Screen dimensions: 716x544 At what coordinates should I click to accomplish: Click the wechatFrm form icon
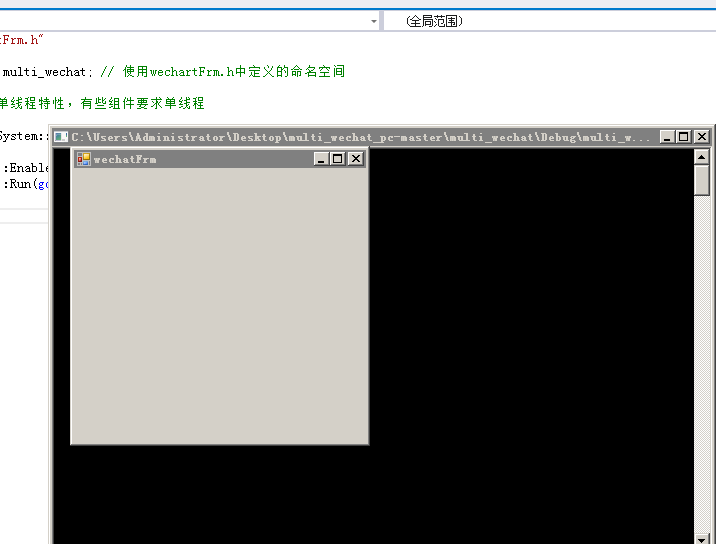click(84, 158)
